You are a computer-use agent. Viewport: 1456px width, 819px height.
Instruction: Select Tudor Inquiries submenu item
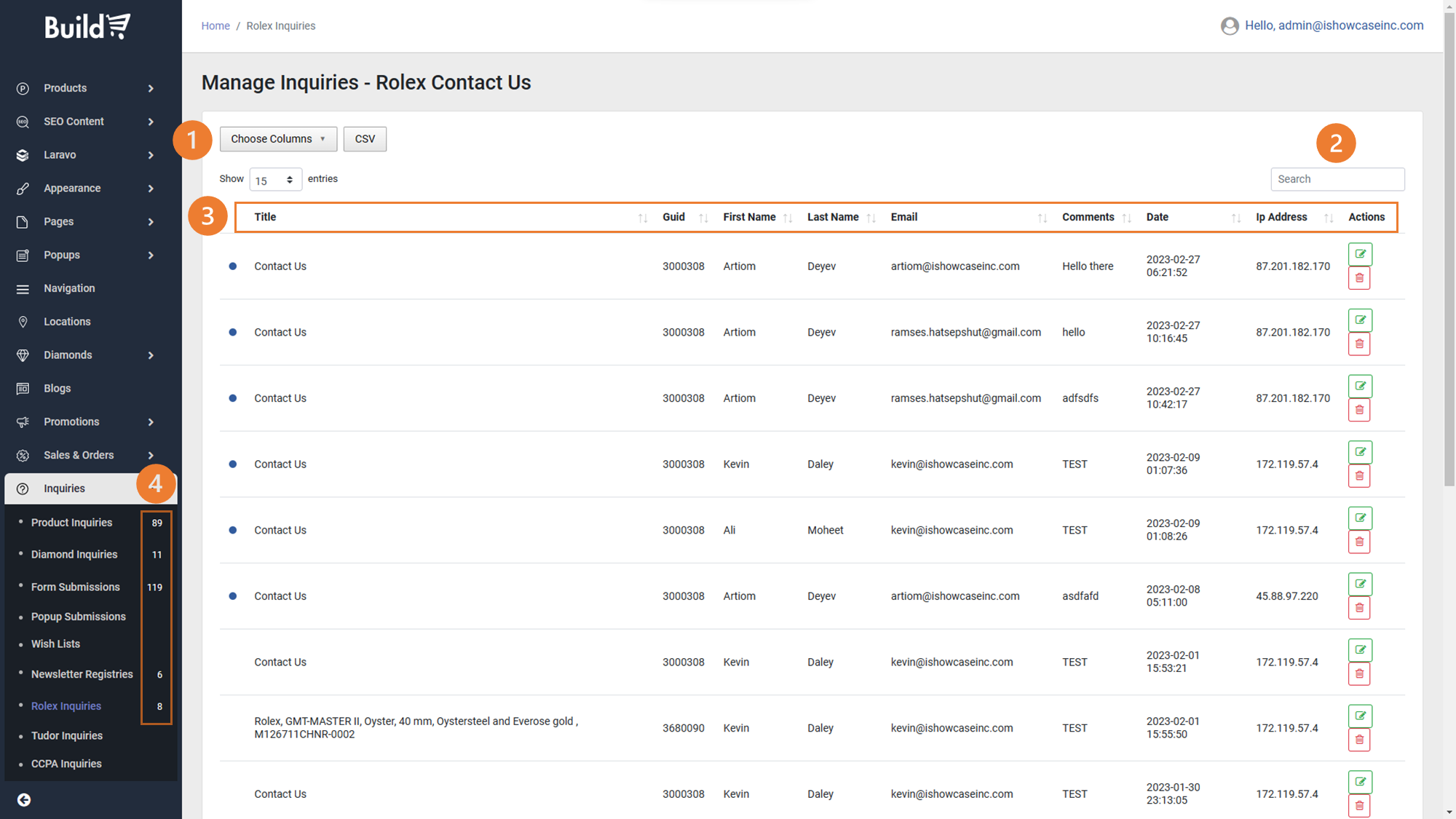pyautogui.click(x=67, y=735)
